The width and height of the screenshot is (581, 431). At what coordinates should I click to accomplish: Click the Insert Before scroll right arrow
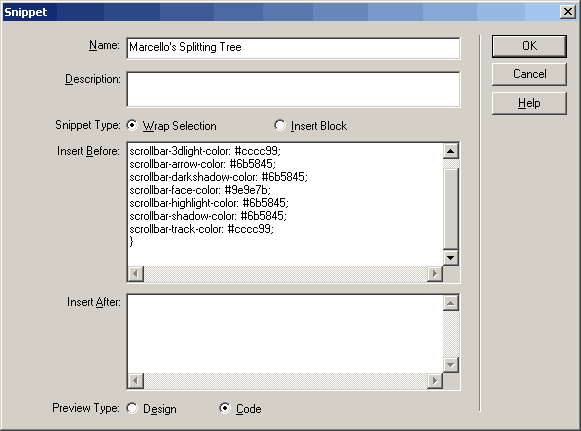[x=435, y=274]
